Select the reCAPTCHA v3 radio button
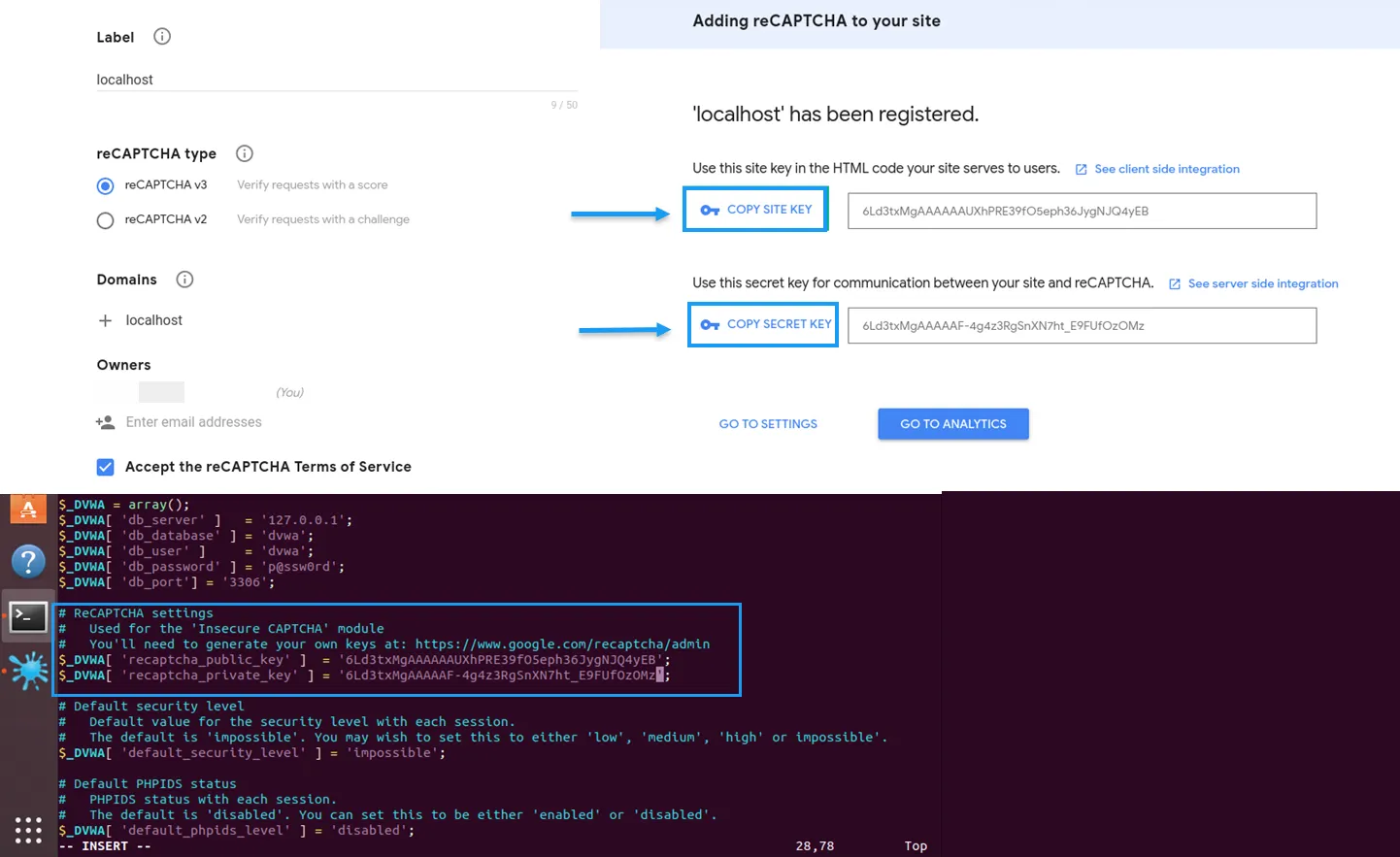1400x857 pixels. pyautogui.click(x=105, y=185)
